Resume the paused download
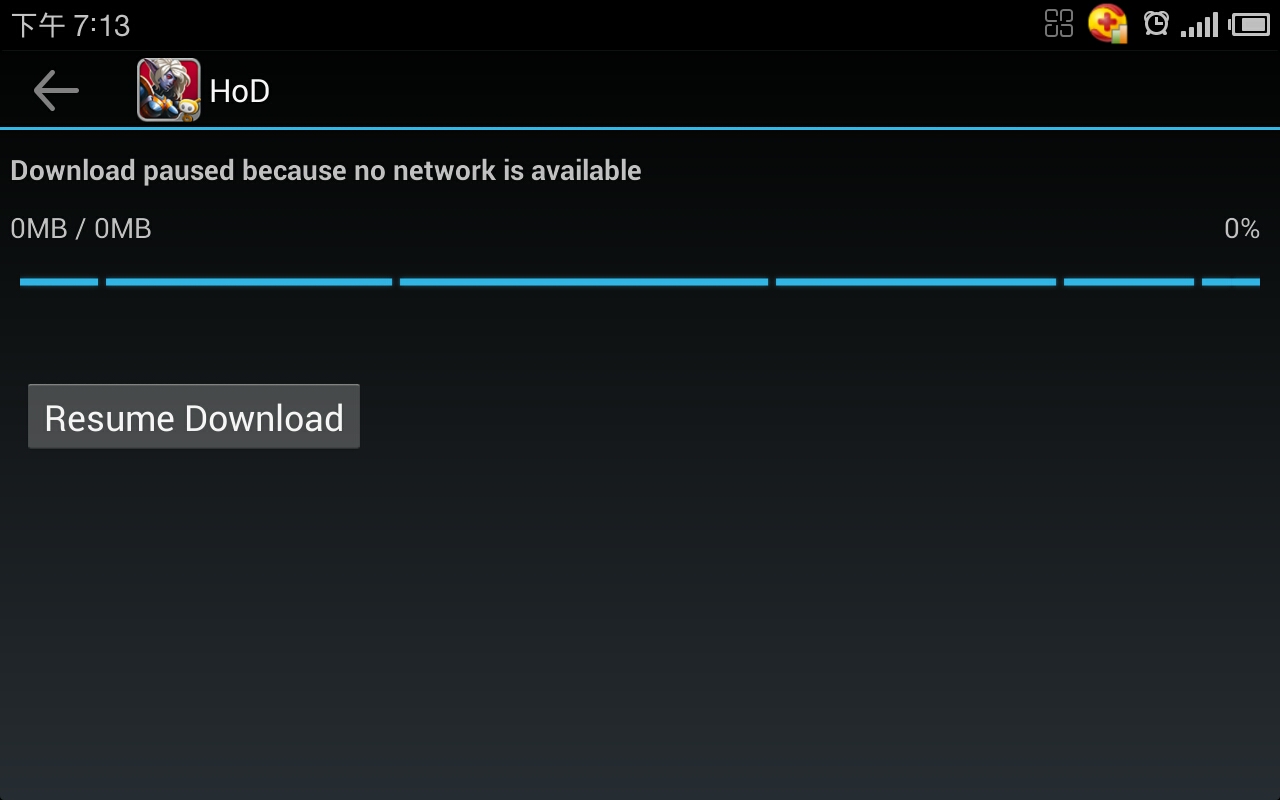Screen dimensions: 1280x800 coord(194,417)
